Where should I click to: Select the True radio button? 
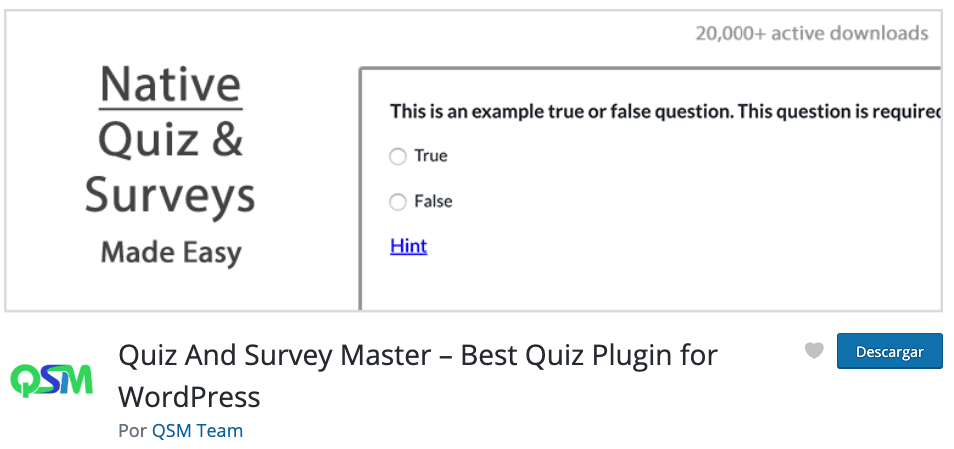tap(397, 157)
